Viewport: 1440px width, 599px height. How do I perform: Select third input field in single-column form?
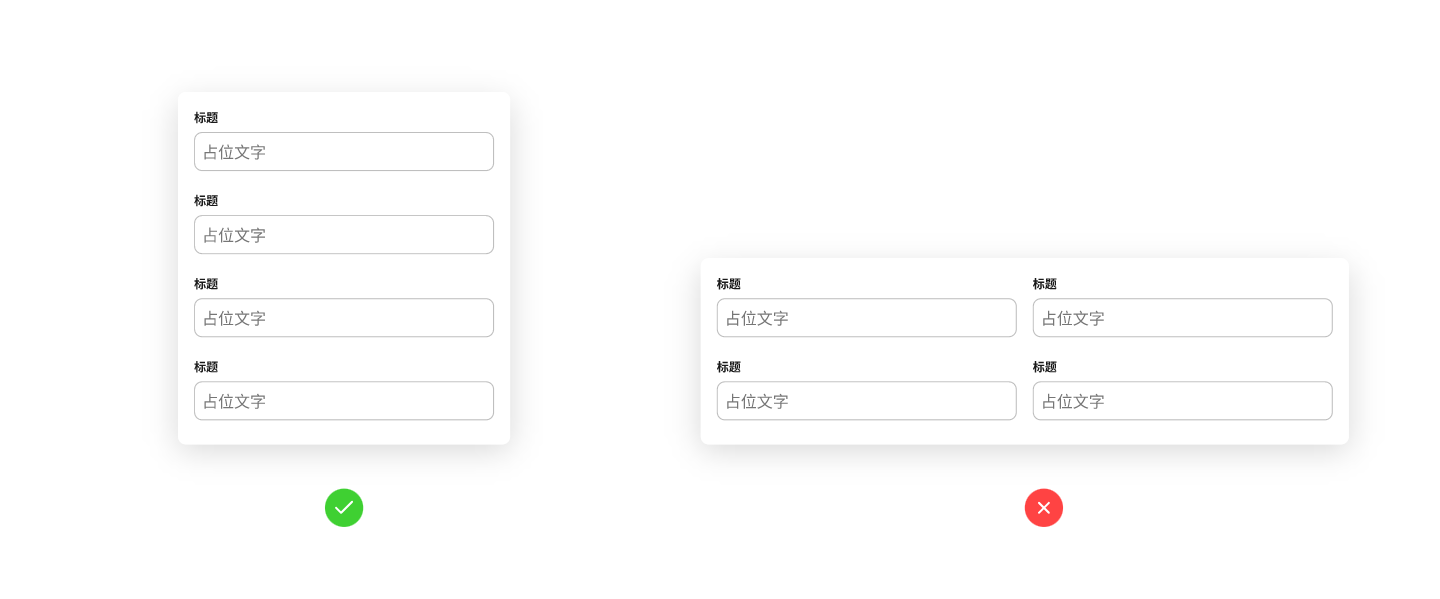344,318
